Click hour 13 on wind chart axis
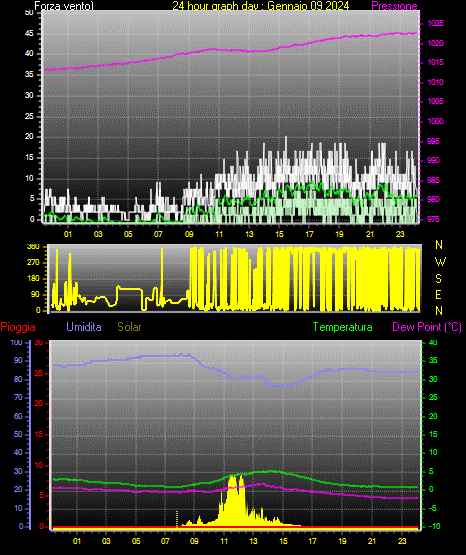The width and height of the screenshot is (466, 555). [x=249, y=234]
